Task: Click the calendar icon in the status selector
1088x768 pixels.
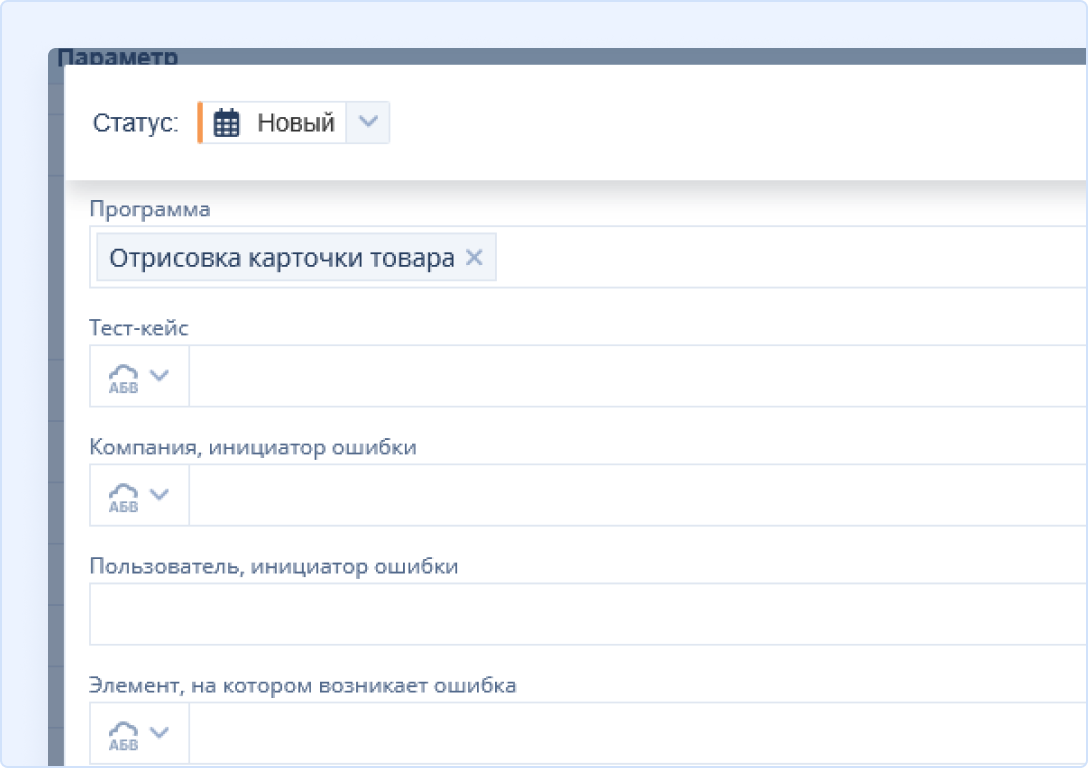Action: coord(227,123)
